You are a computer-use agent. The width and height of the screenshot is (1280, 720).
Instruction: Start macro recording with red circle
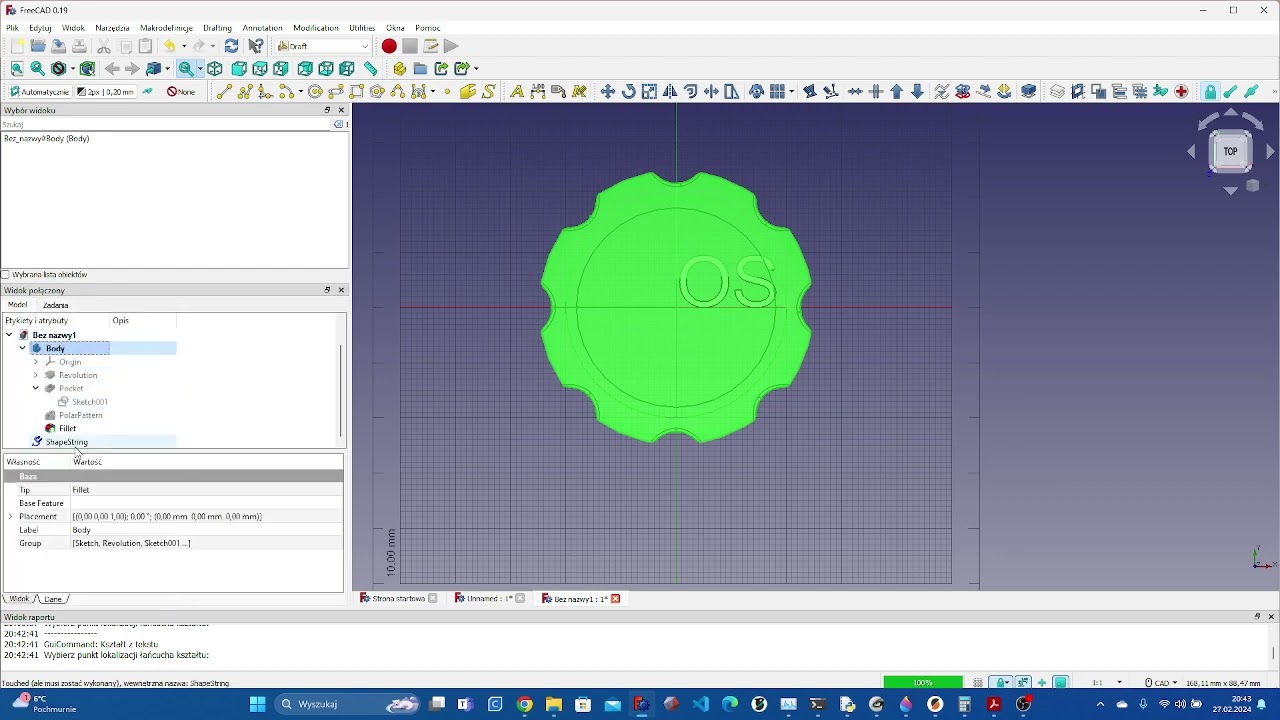pos(389,46)
